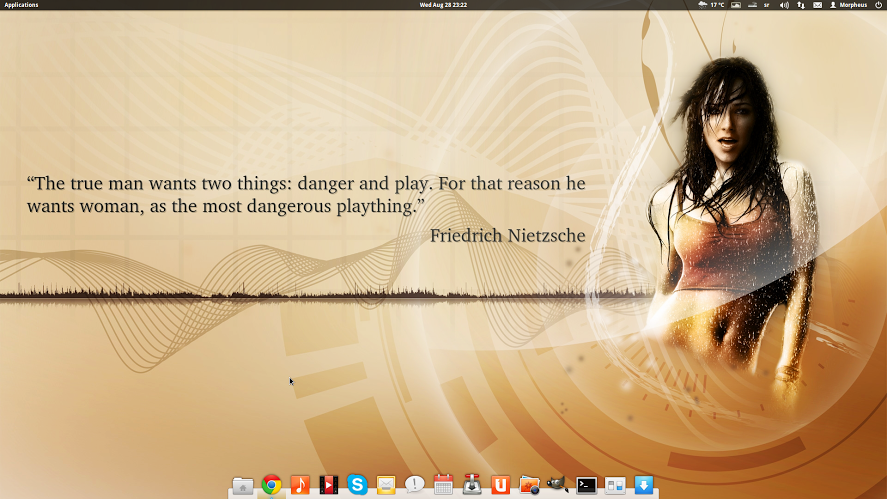Open the Terminal from the dock
The height and width of the screenshot is (499, 887).
[586, 485]
